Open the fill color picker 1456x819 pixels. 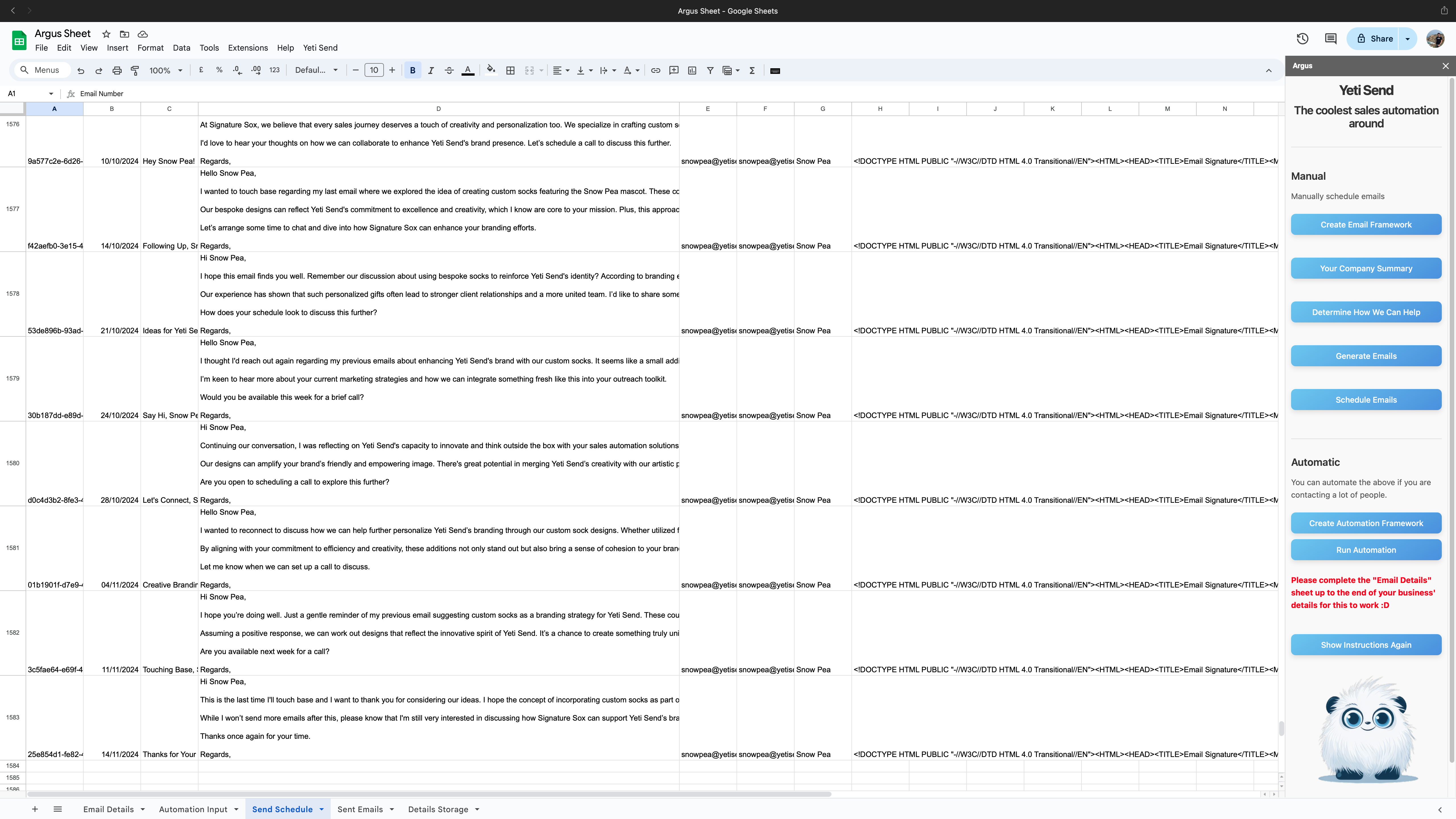491,70
